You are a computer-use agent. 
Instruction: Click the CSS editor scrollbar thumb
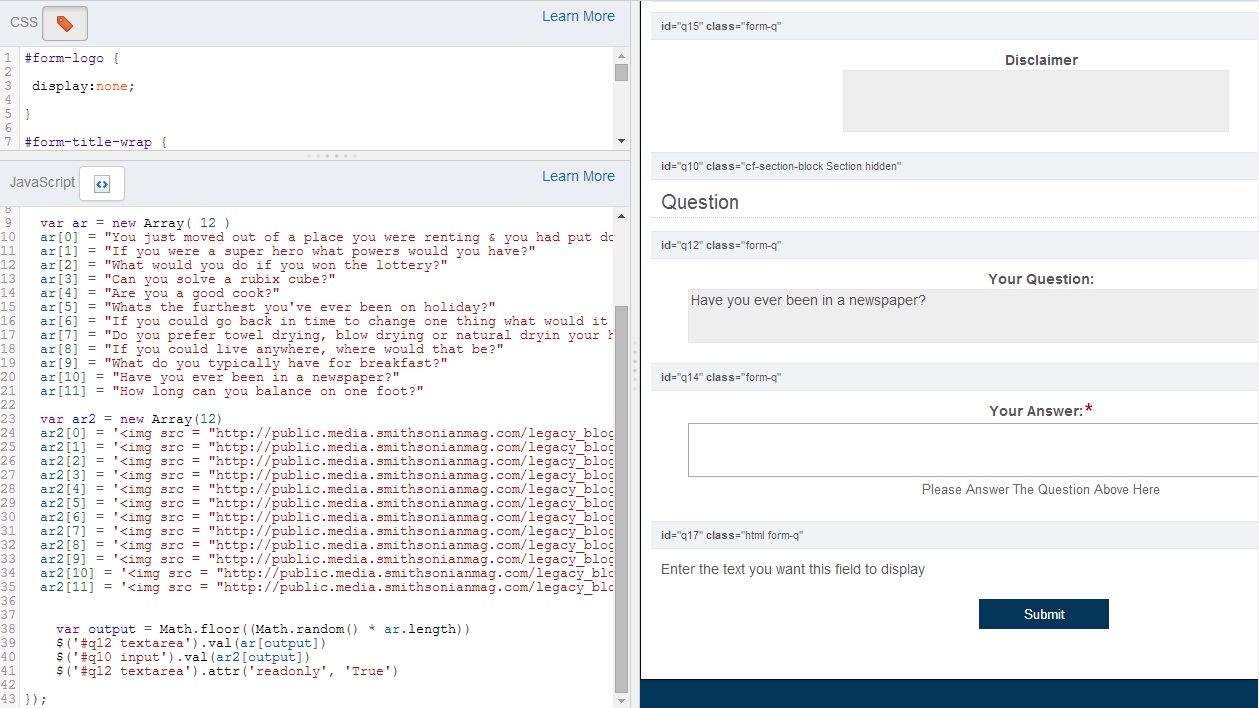(621, 73)
